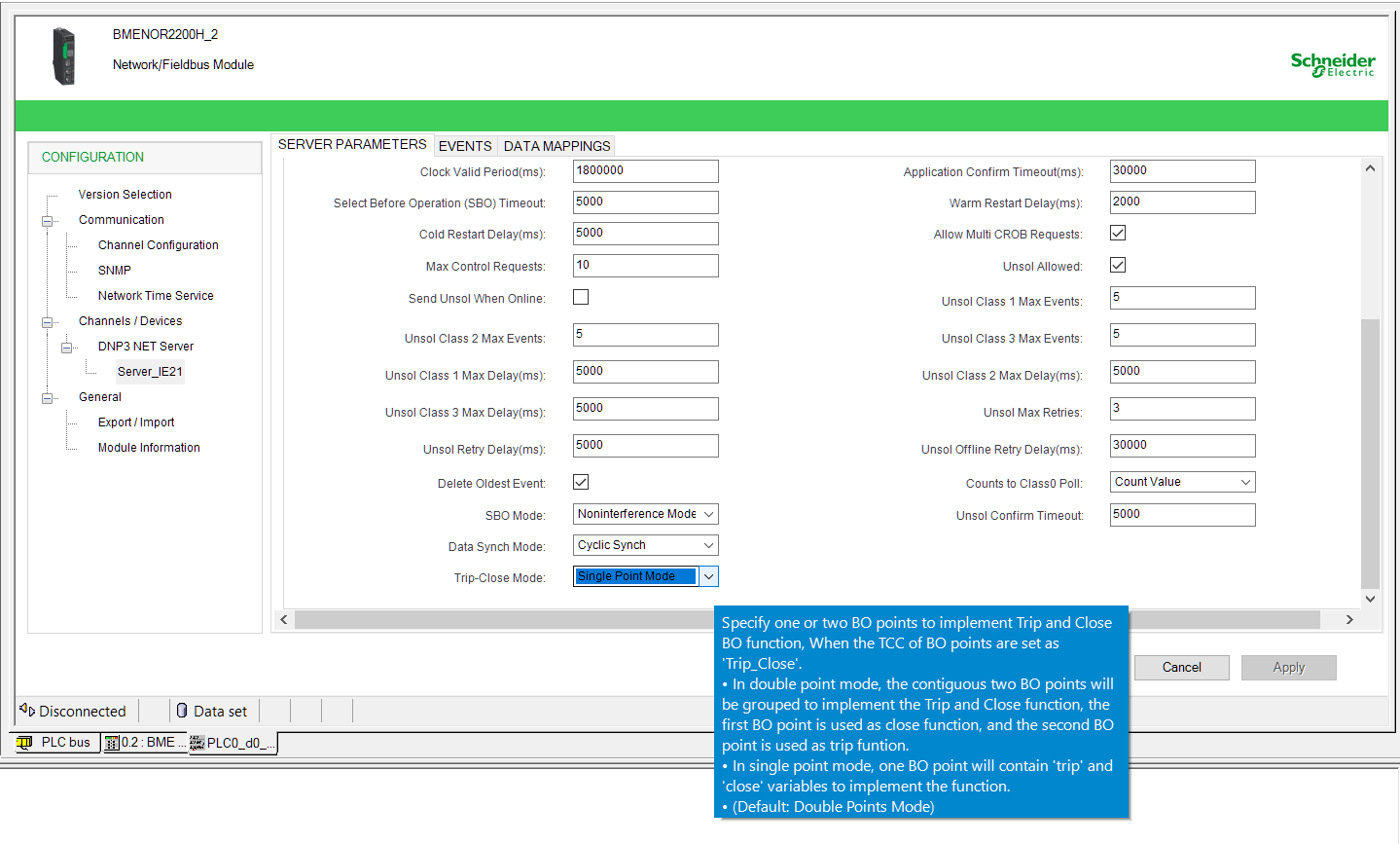Click the vertical scrollbar thumb
The image size is (1400, 844).
coord(1370,454)
